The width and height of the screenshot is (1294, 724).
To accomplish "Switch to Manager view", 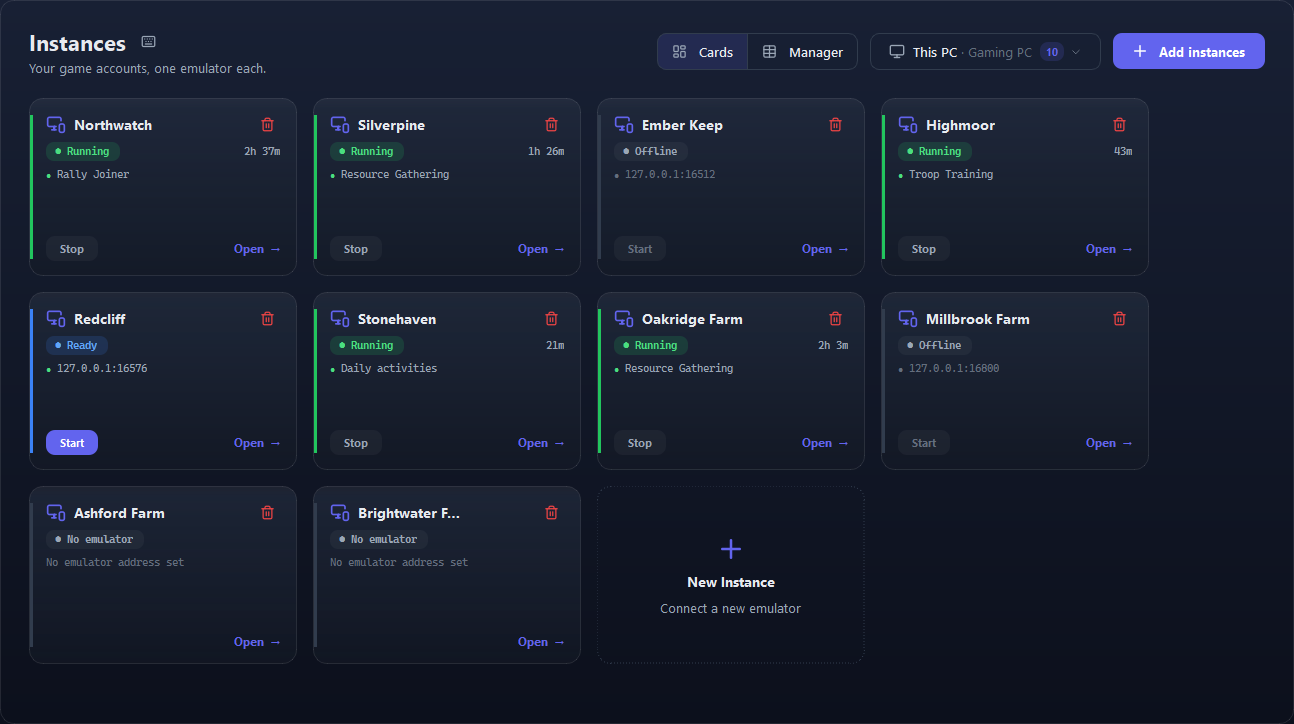I will coord(802,52).
